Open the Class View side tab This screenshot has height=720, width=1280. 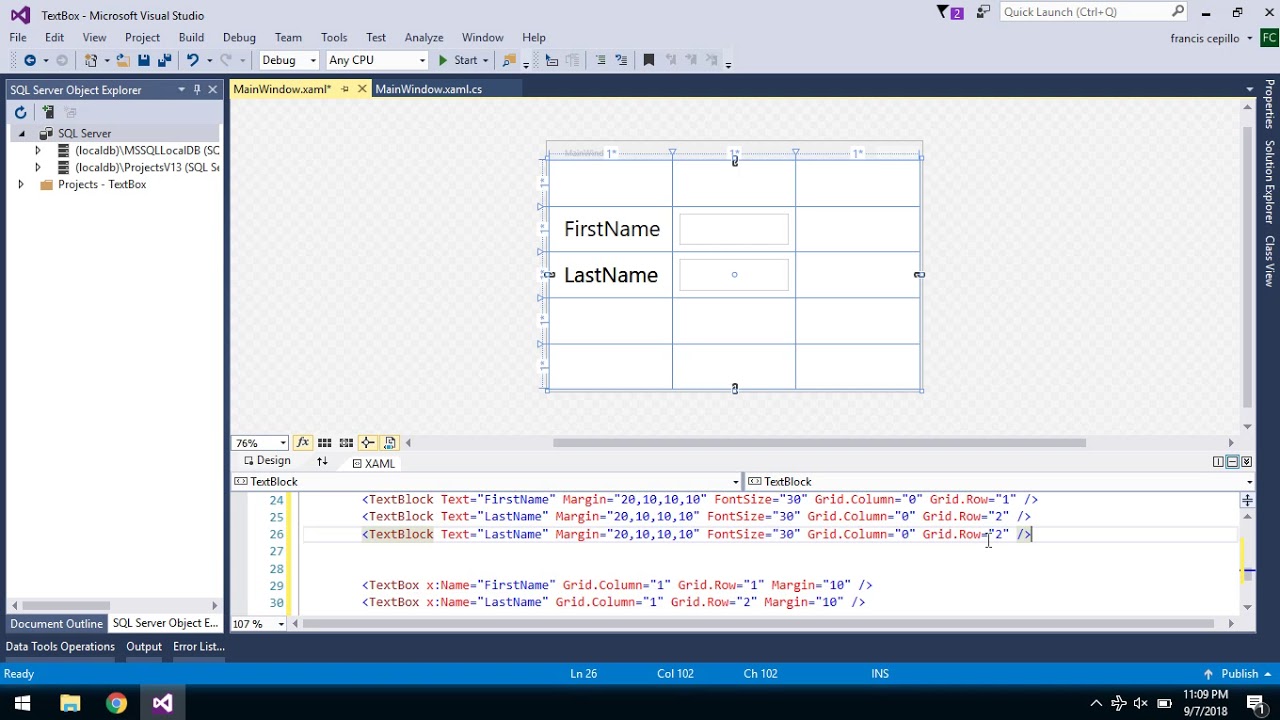point(1269,261)
